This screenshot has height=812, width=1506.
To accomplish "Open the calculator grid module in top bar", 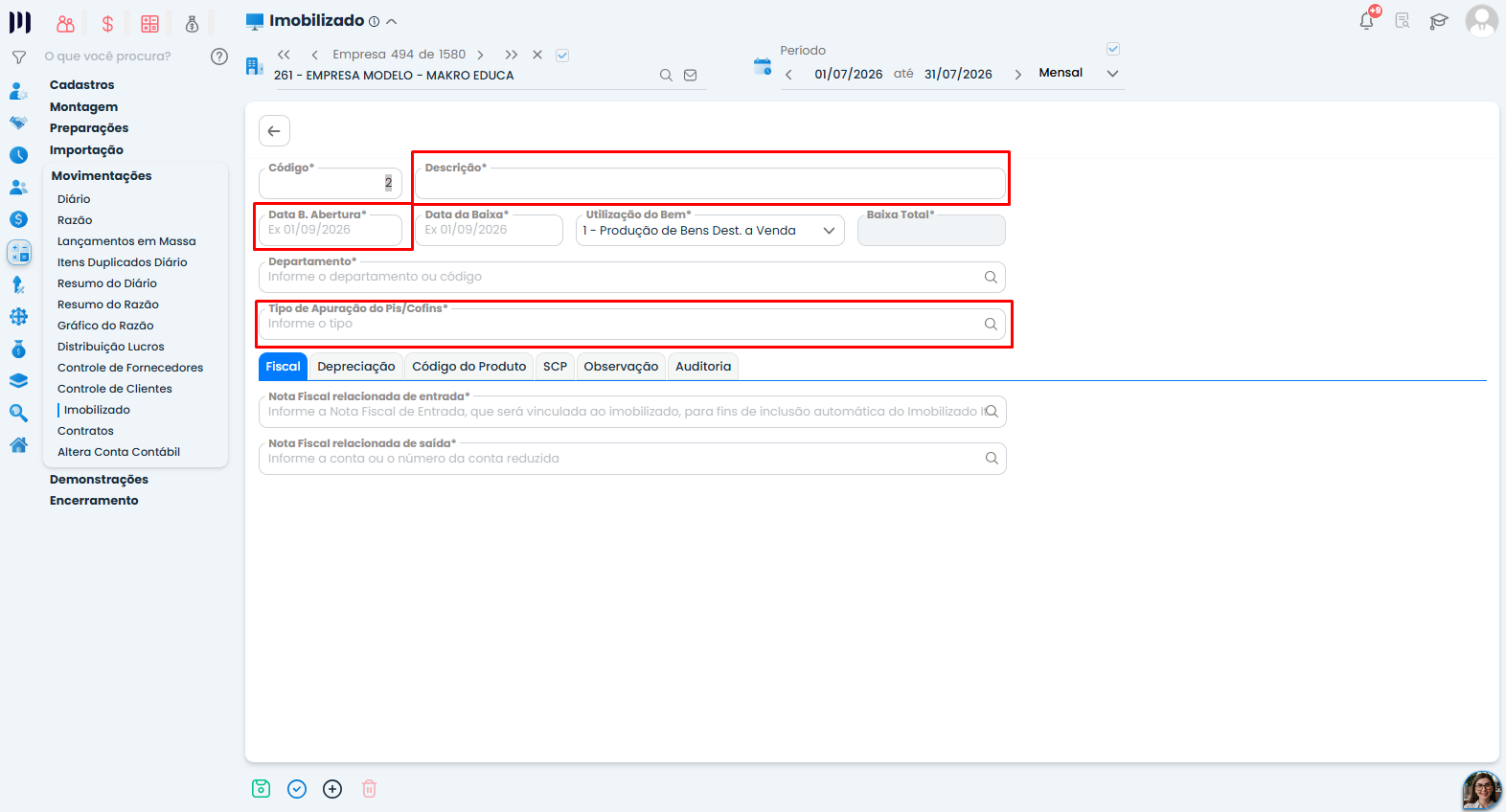I will [149, 24].
